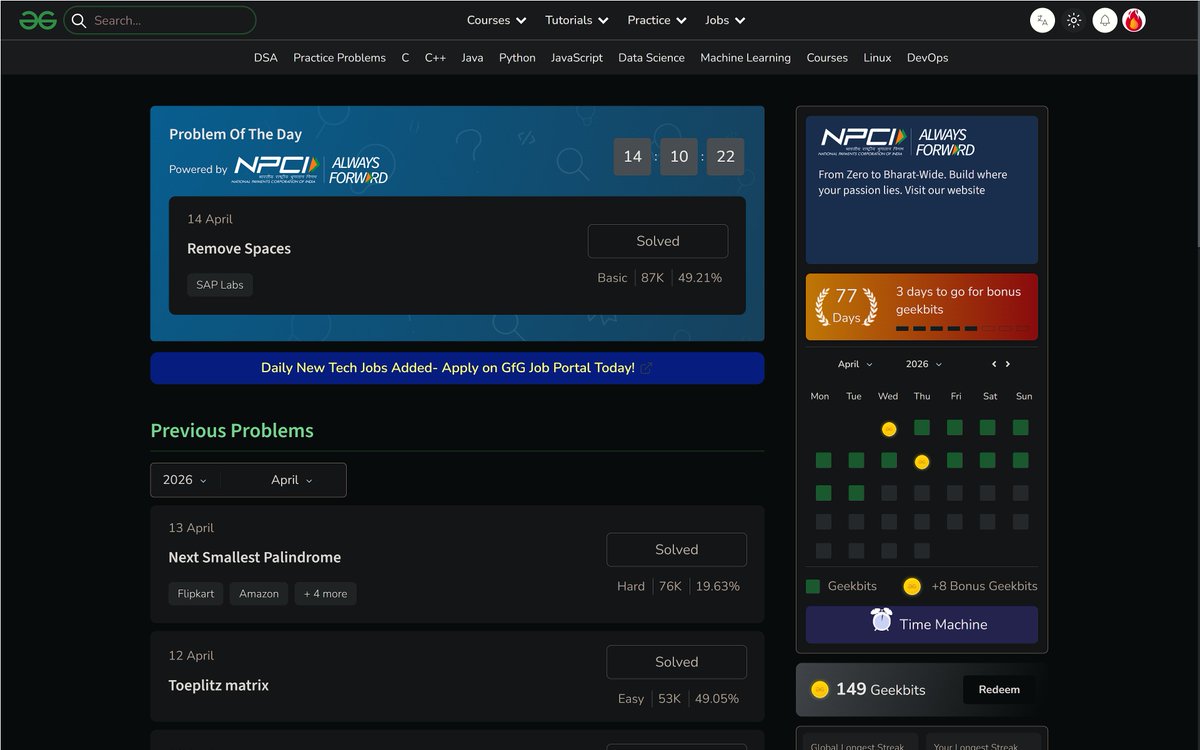Open Courses in the secondary nav bar
This screenshot has height=750, width=1200.
[827, 58]
